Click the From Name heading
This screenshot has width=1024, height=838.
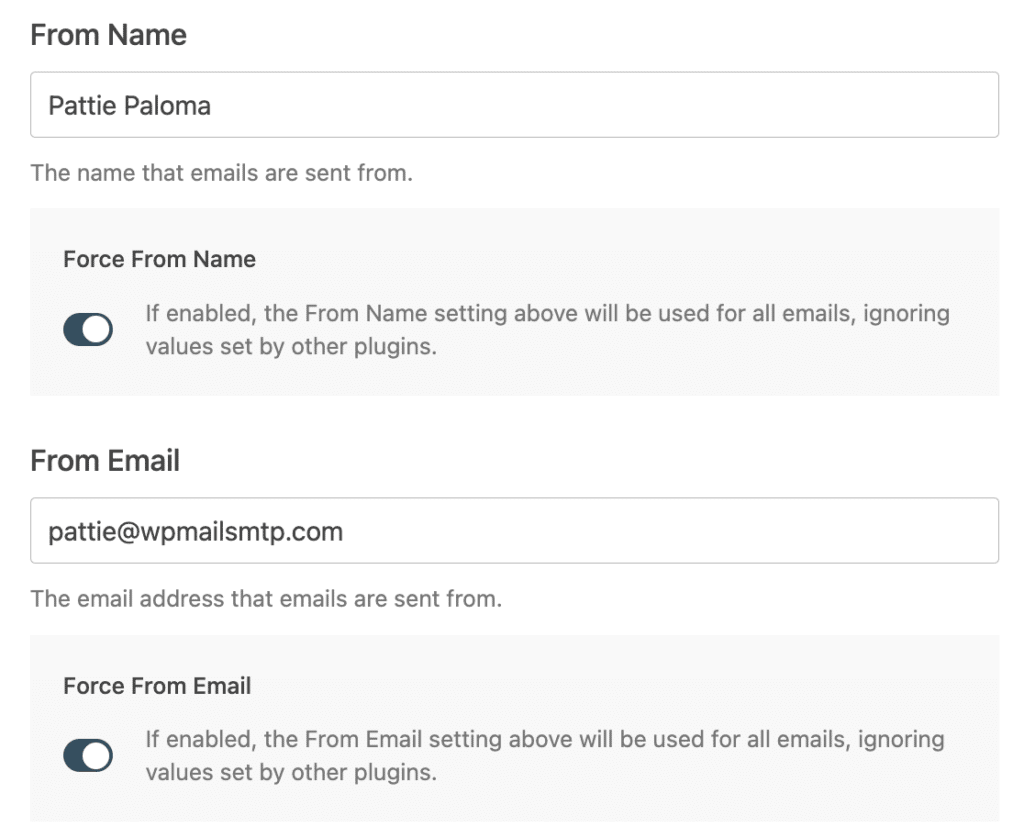coord(108,35)
